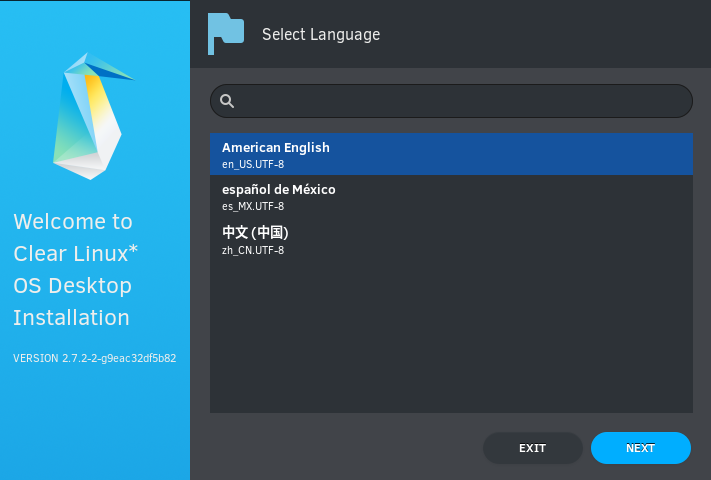Click the magnifying glass search icon
The image size is (711, 480).
pos(227,101)
